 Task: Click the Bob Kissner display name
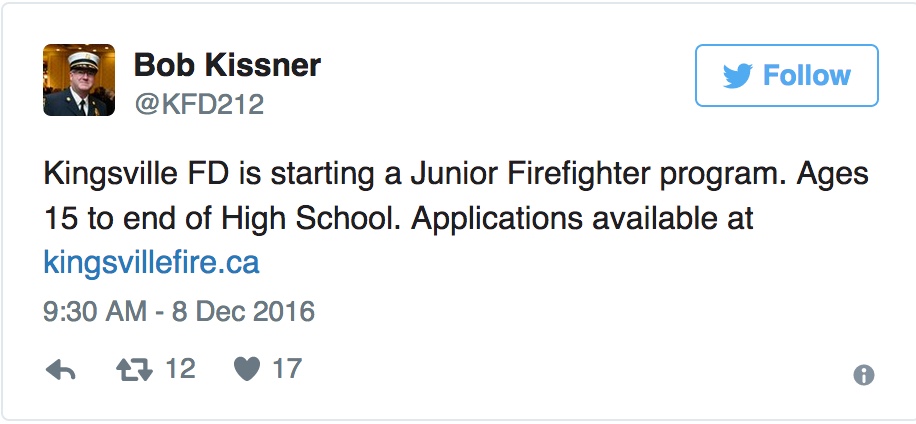pyautogui.click(x=227, y=65)
